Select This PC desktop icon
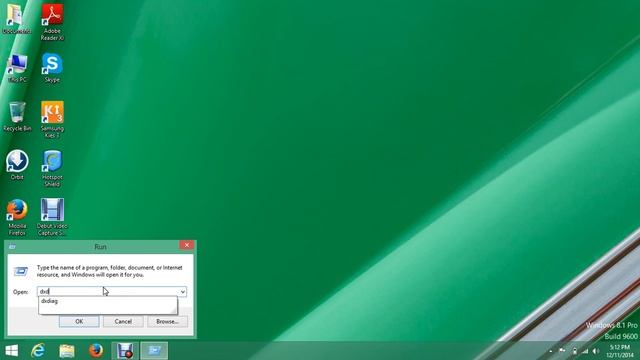640x360 pixels. tap(17, 68)
